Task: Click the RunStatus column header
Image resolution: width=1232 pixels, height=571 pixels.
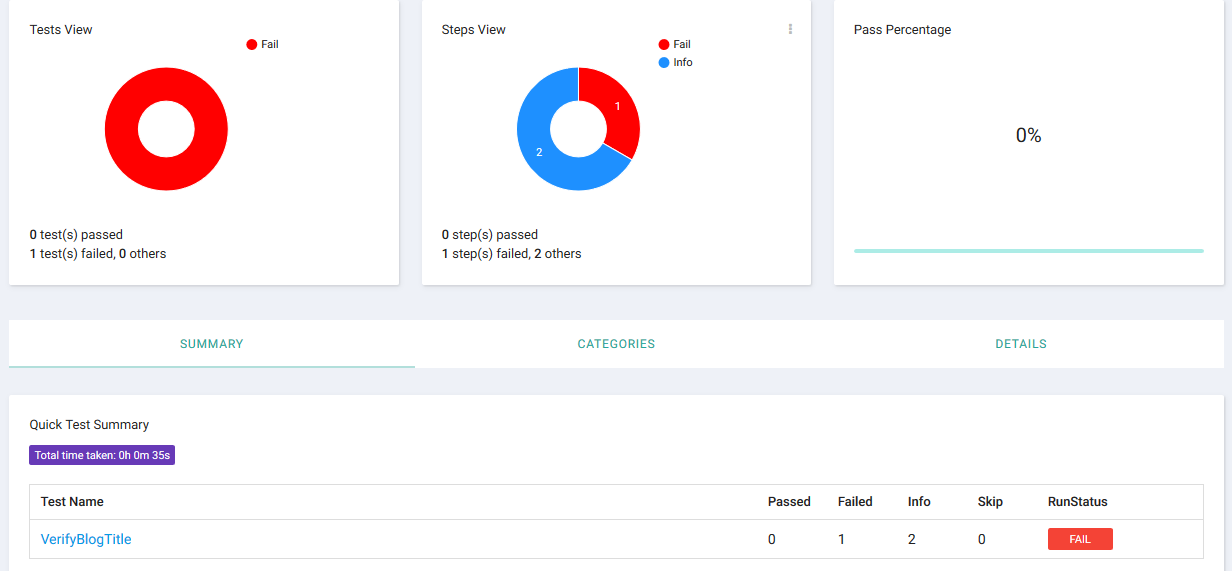Action: tap(1077, 502)
